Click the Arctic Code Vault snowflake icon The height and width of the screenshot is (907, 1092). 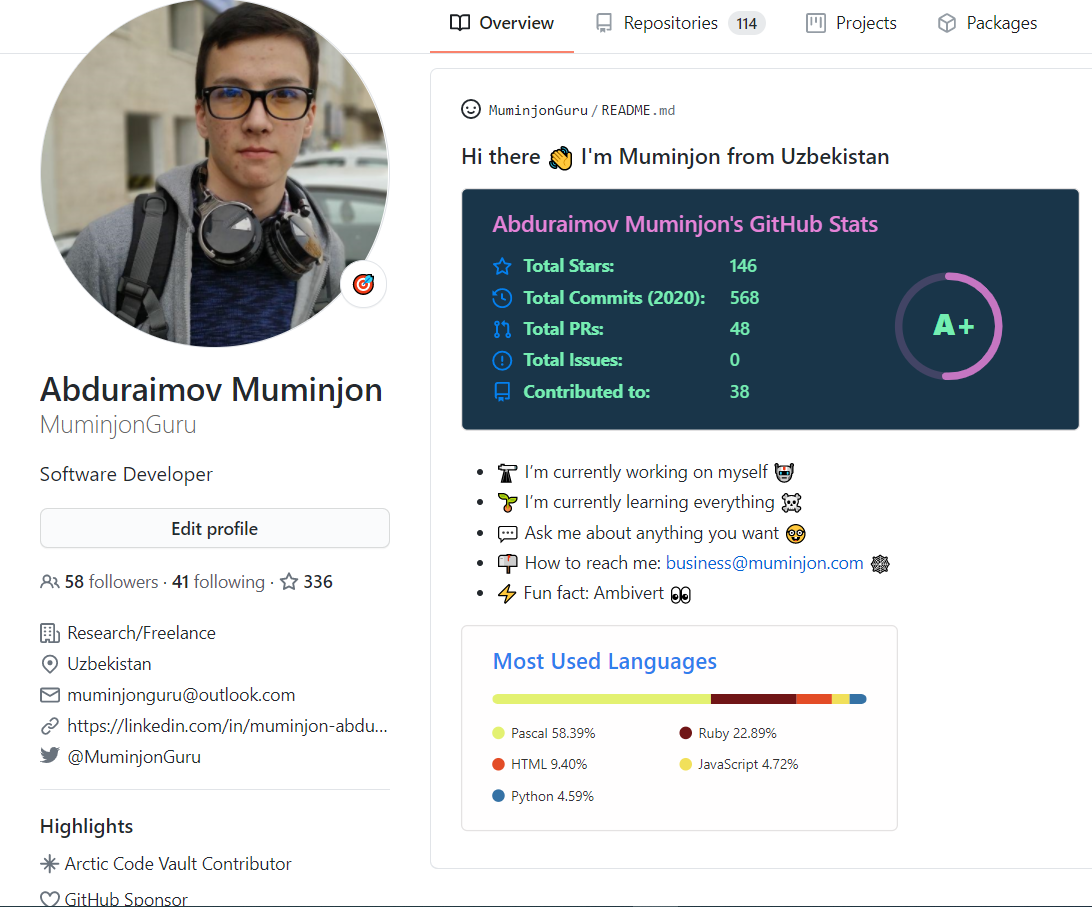[x=49, y=864]
